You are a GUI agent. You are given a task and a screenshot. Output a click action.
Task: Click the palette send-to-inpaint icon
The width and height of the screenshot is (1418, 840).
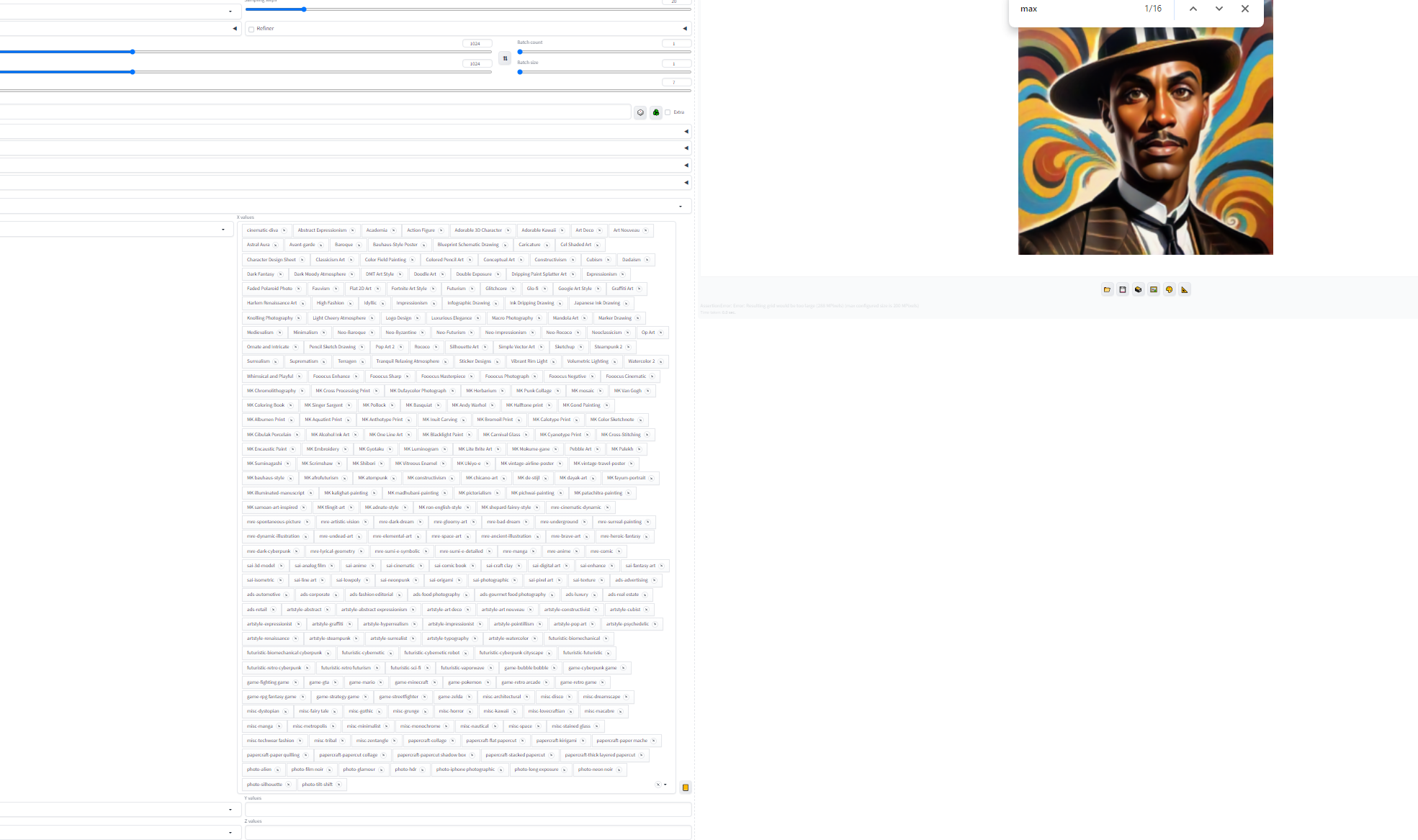coord(1169,290)
